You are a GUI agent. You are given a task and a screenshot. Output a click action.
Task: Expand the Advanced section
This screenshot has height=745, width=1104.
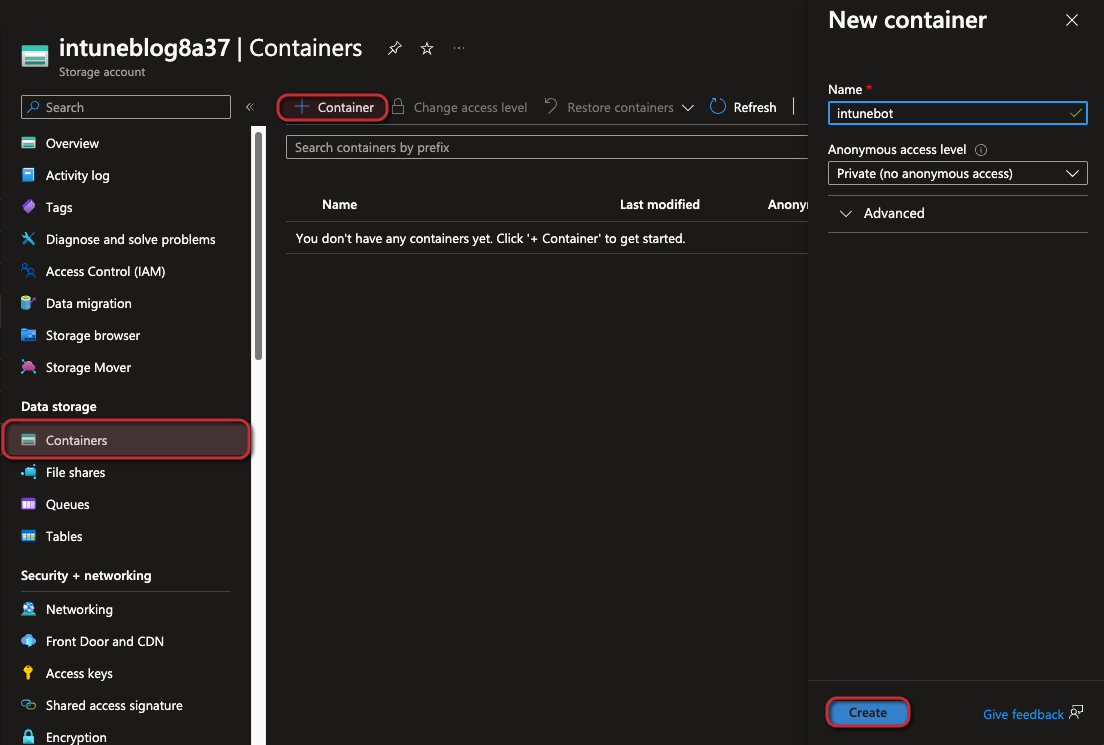coord(894,213)
